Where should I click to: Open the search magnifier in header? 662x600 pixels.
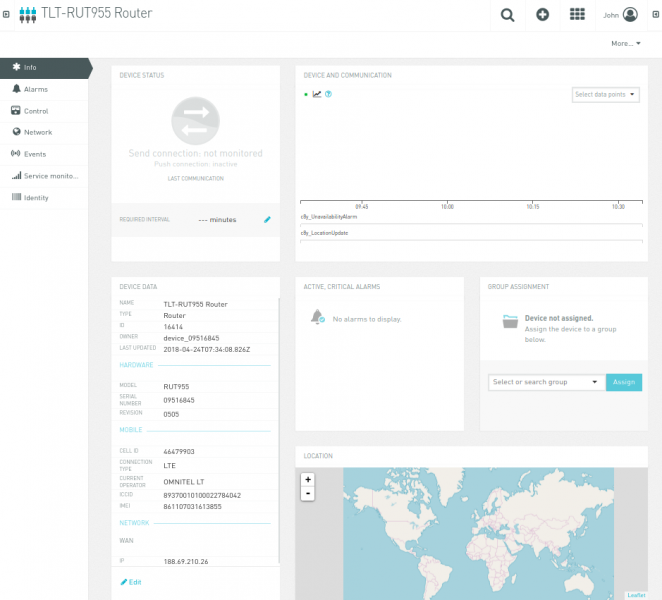click(508, 15)
